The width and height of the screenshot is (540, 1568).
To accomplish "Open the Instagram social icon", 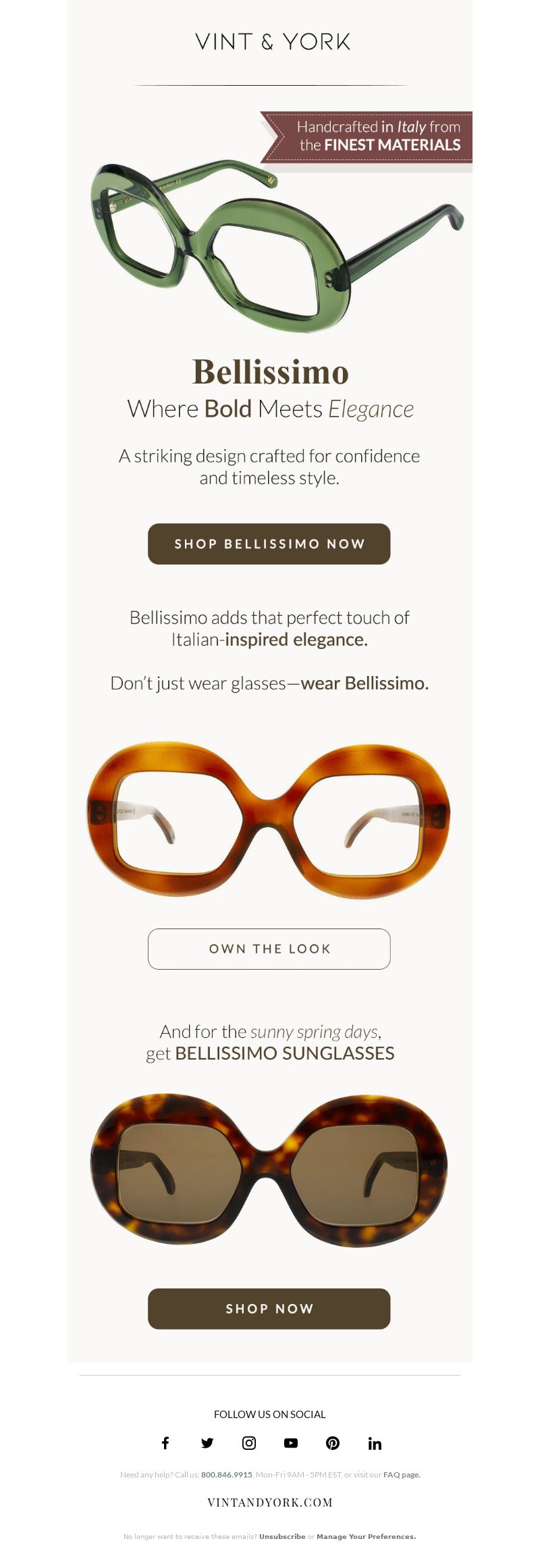I will point(249,1443).
